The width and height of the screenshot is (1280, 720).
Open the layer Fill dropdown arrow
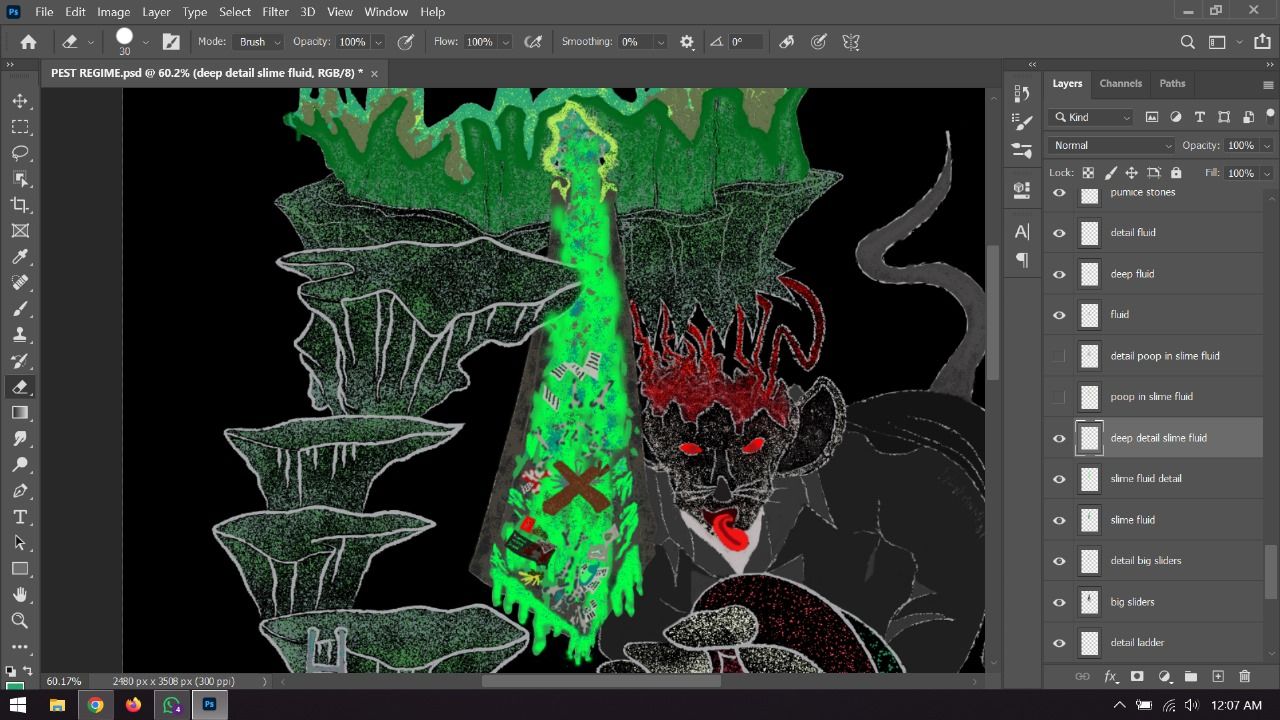pyautogui.click(x=1267, y=173)
